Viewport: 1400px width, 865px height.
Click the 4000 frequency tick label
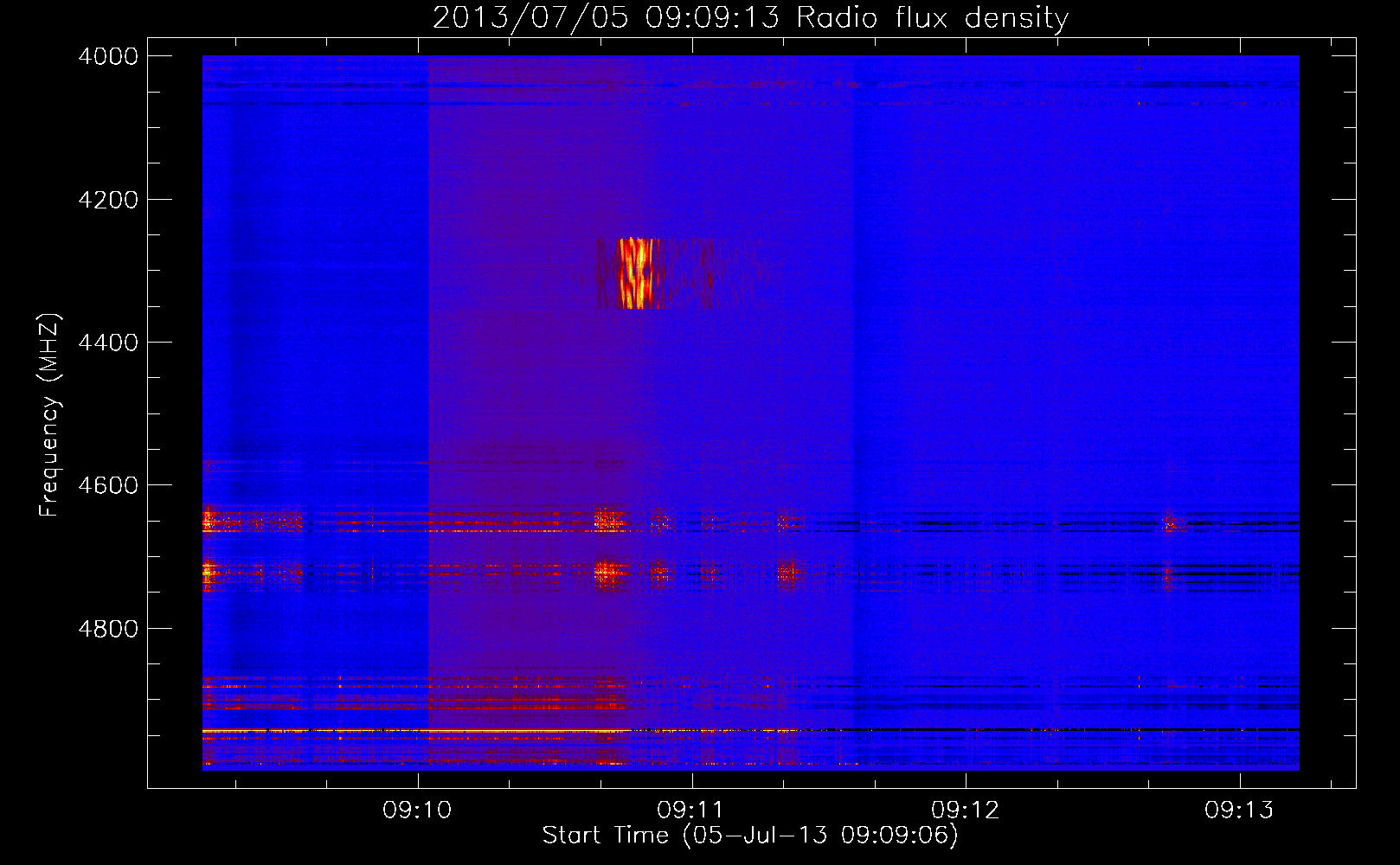point(108,56)
